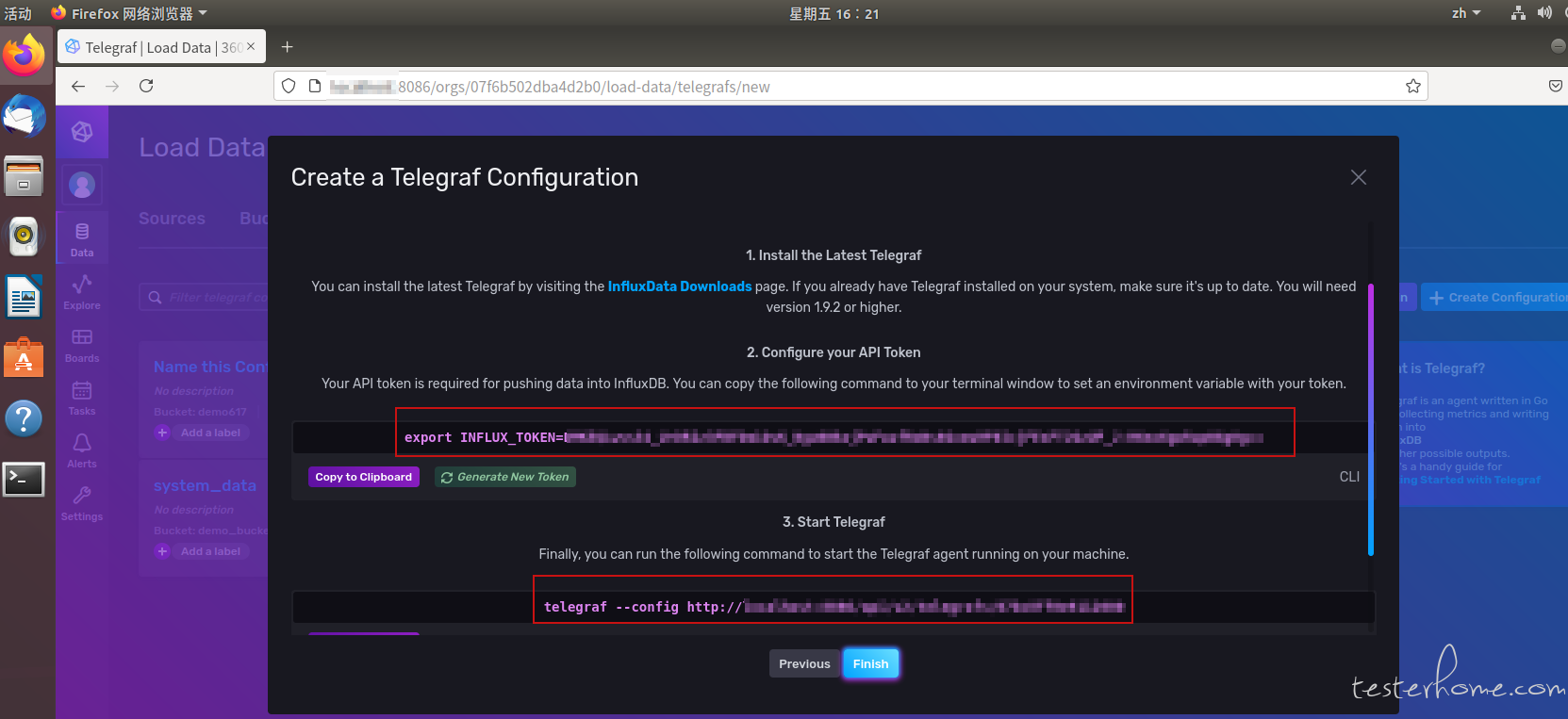The height and width of the screenshot is (719, 1568).
Task: Reload the current InfluxDB page
Action: [146, 86]
